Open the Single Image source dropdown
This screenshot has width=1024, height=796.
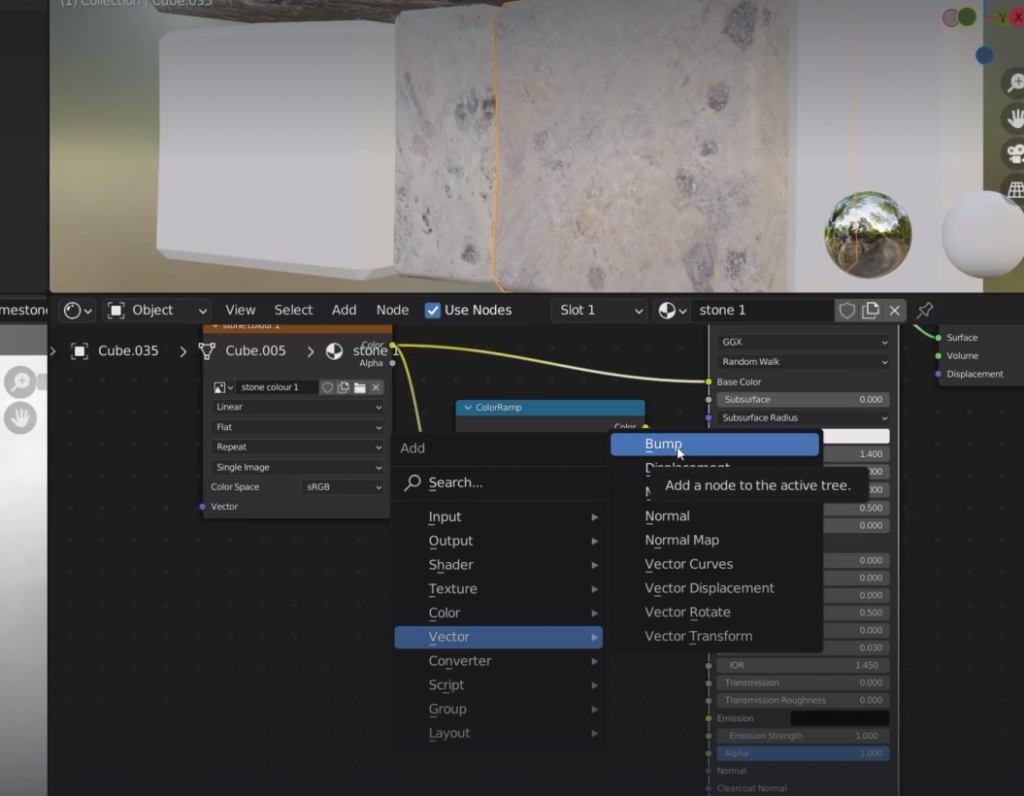point(298,468)
